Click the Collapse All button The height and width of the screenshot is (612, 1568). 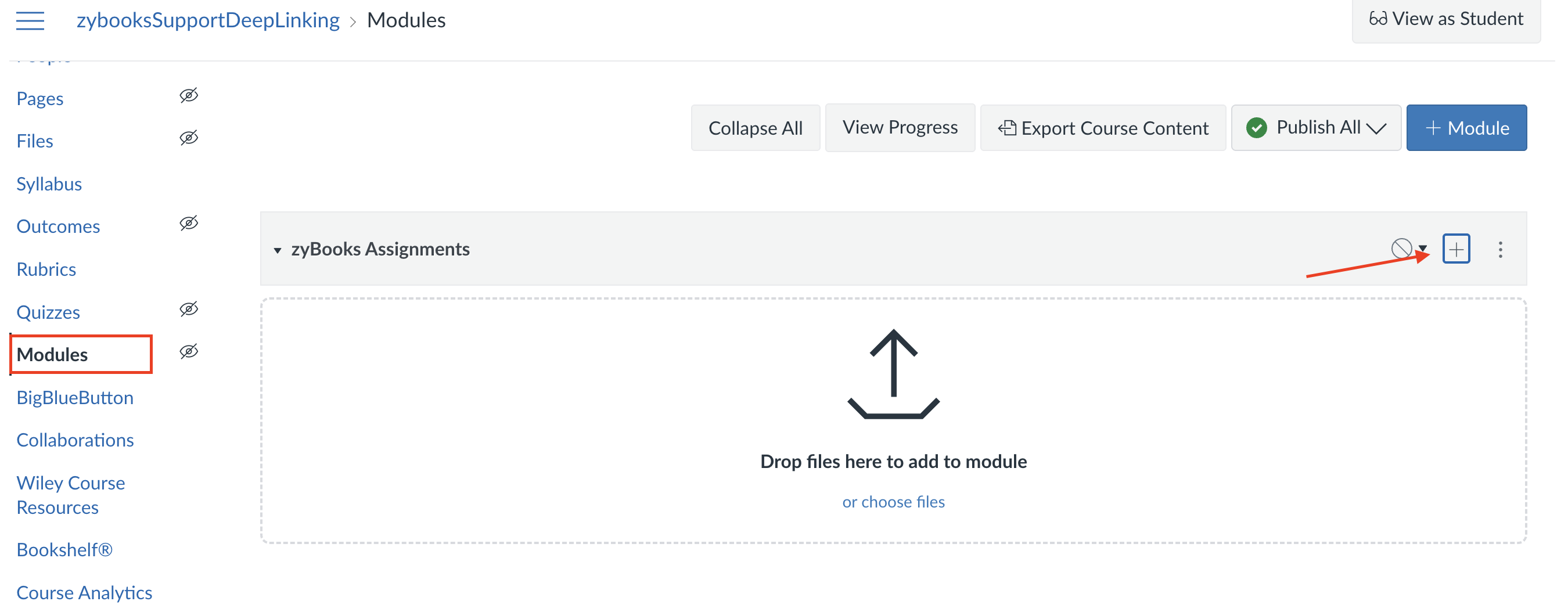[755, 128]
